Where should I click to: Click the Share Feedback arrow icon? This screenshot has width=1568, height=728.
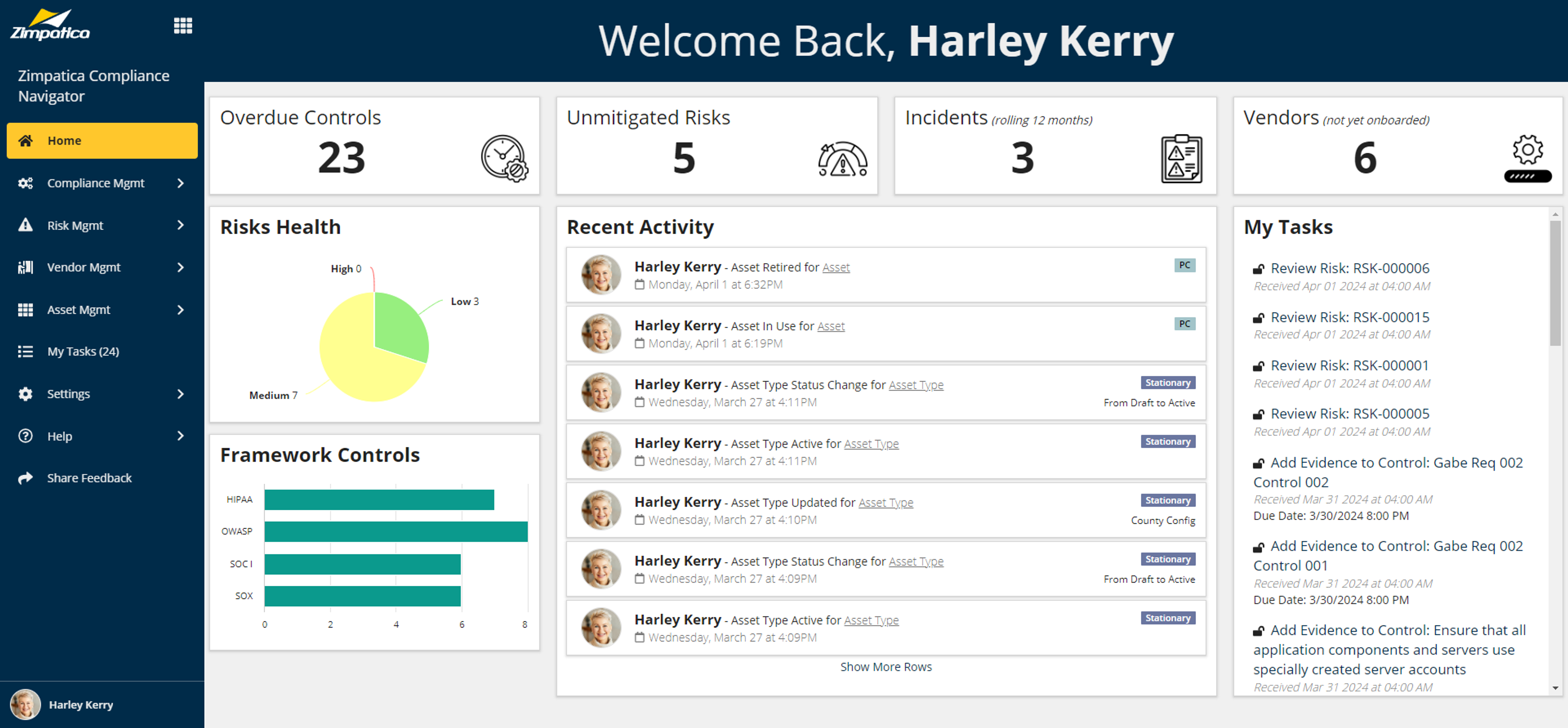26,478
